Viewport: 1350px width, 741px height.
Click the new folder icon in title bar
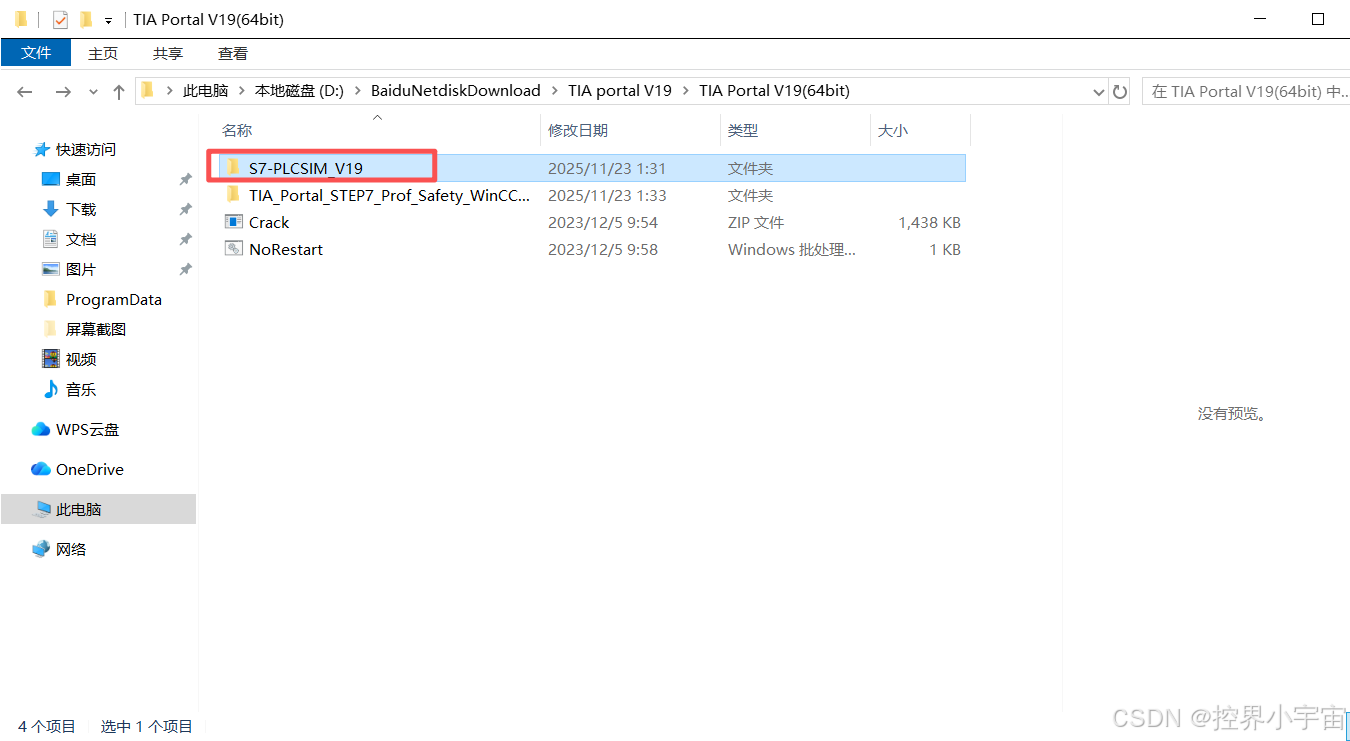(x=86, y=19)
